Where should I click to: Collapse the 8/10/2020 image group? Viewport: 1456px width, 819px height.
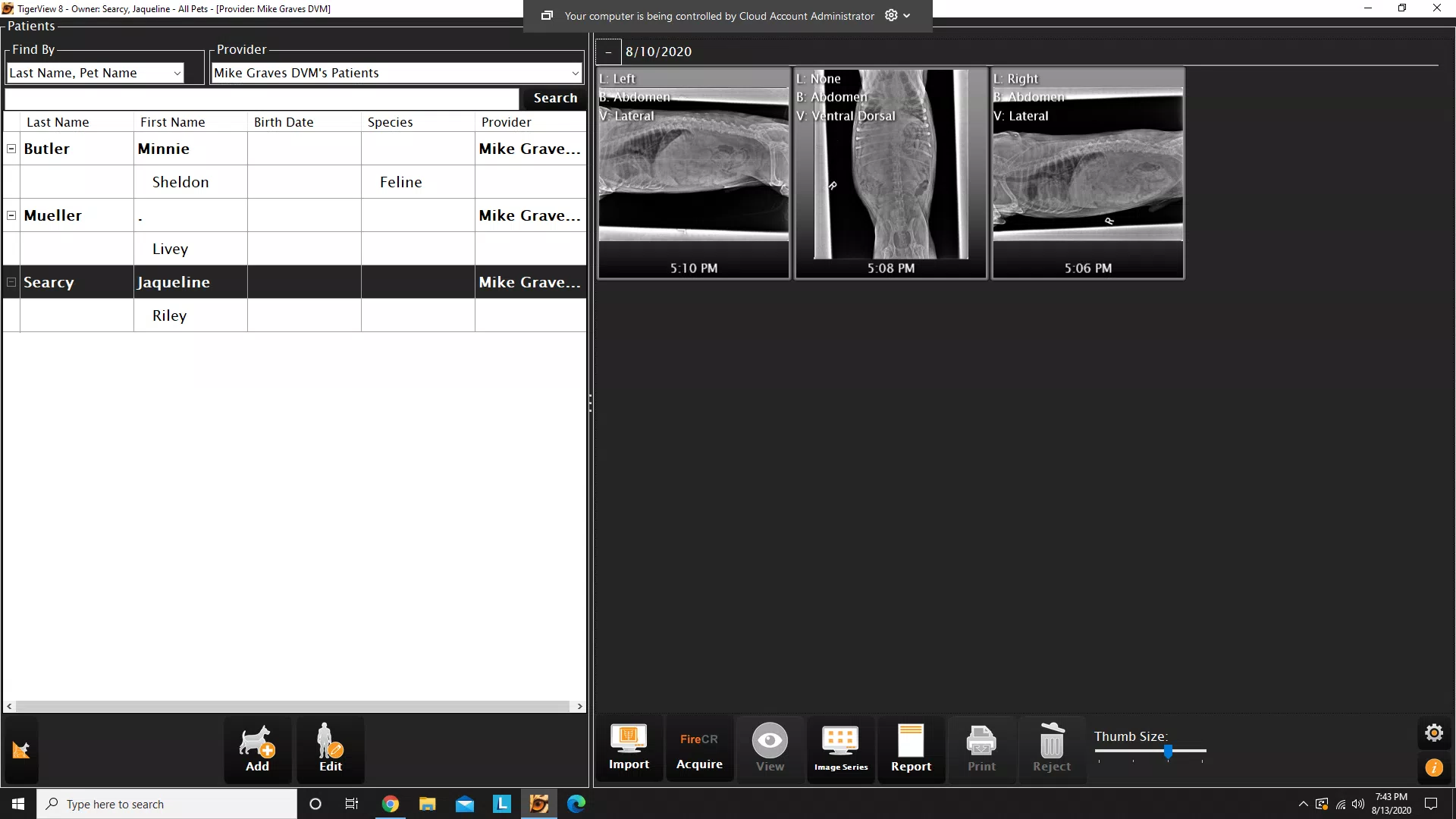pos(608,52)
